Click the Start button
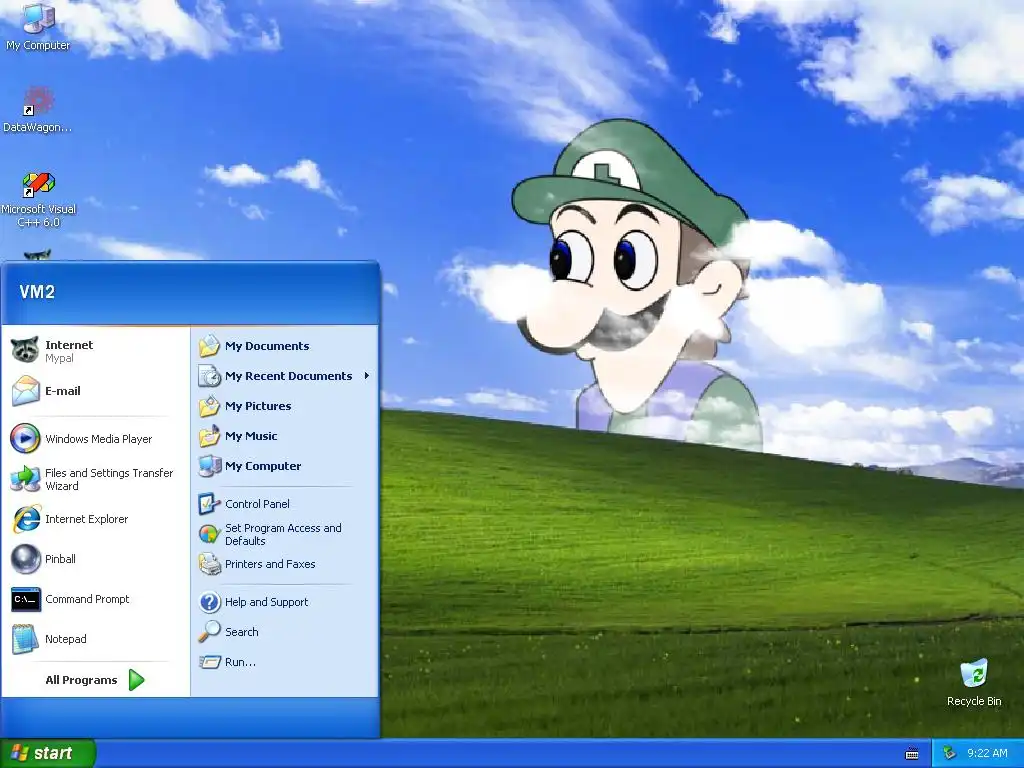Image resolution: width=1024 pixels, height=768 pixels. pyautogui.click(x=48, y=753)
